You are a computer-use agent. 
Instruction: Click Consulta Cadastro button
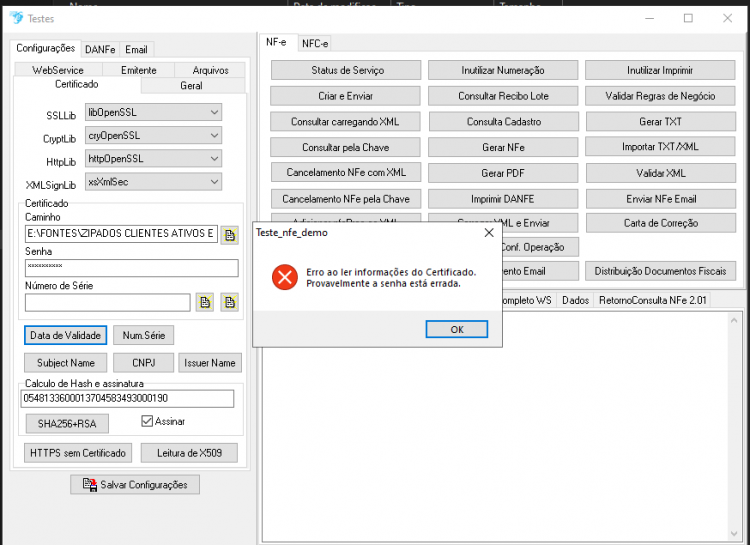pos(504,122)
